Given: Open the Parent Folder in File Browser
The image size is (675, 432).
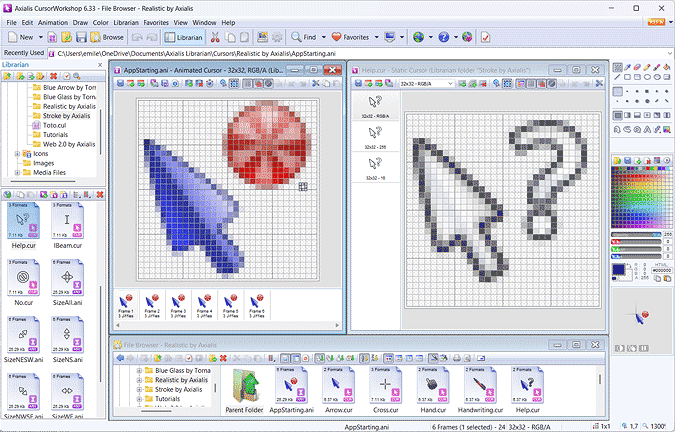Looking at the screenshot, I should (x=244, y=390).
